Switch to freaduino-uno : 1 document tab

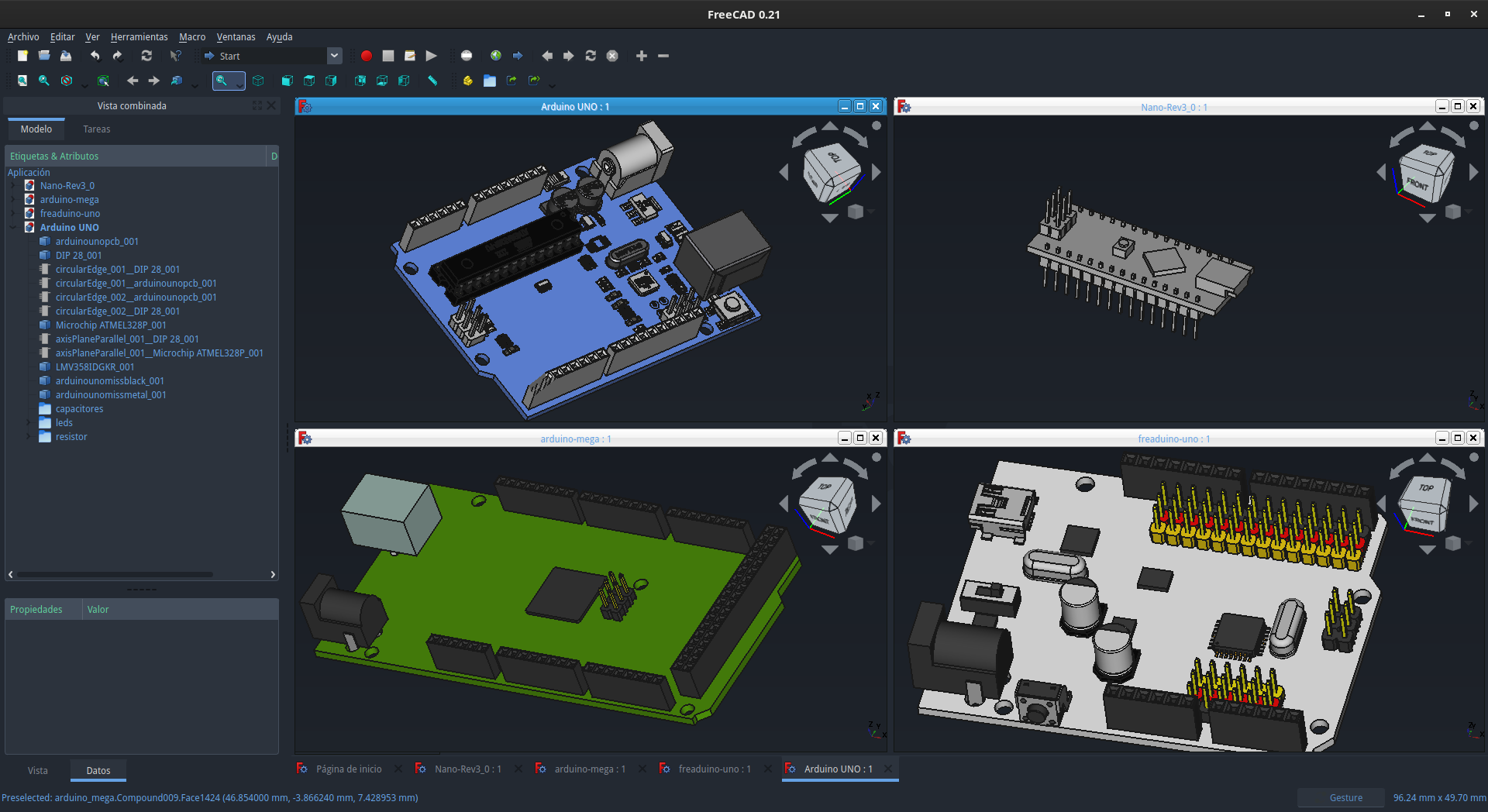coord(715,769)
